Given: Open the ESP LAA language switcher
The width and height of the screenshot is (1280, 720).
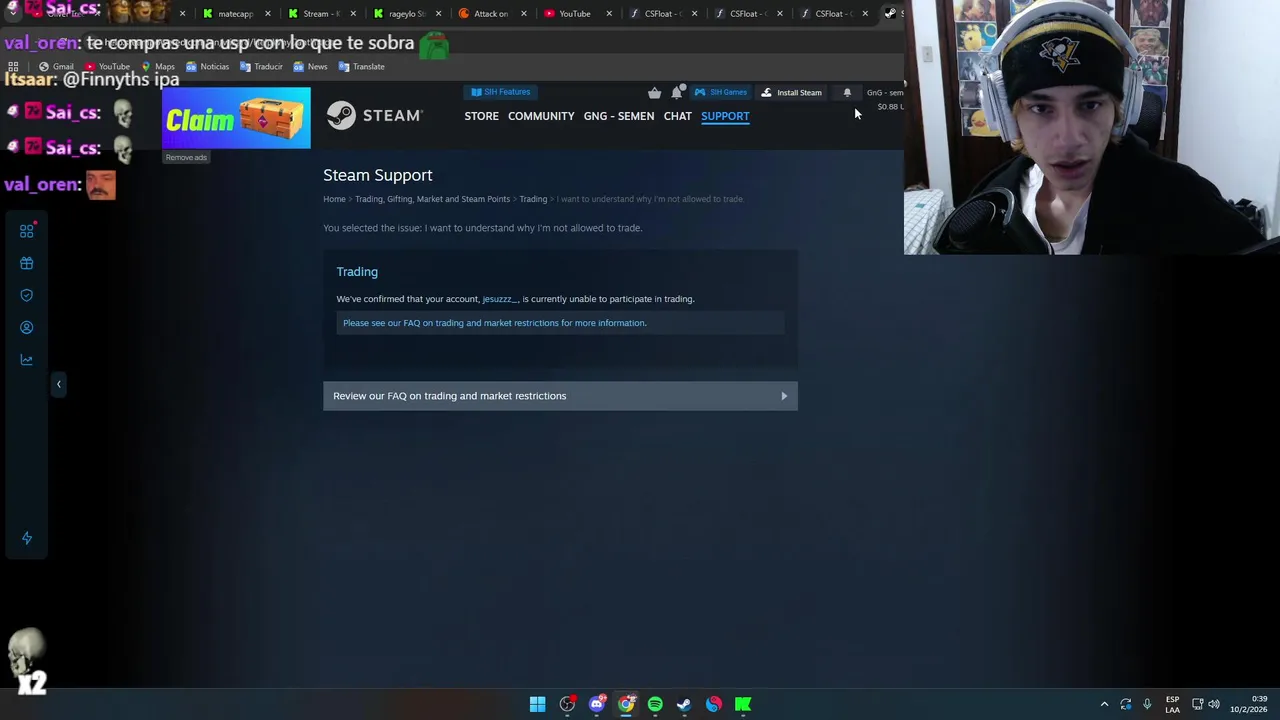Looking at the screenshot, I should [x=1172, y=704].
